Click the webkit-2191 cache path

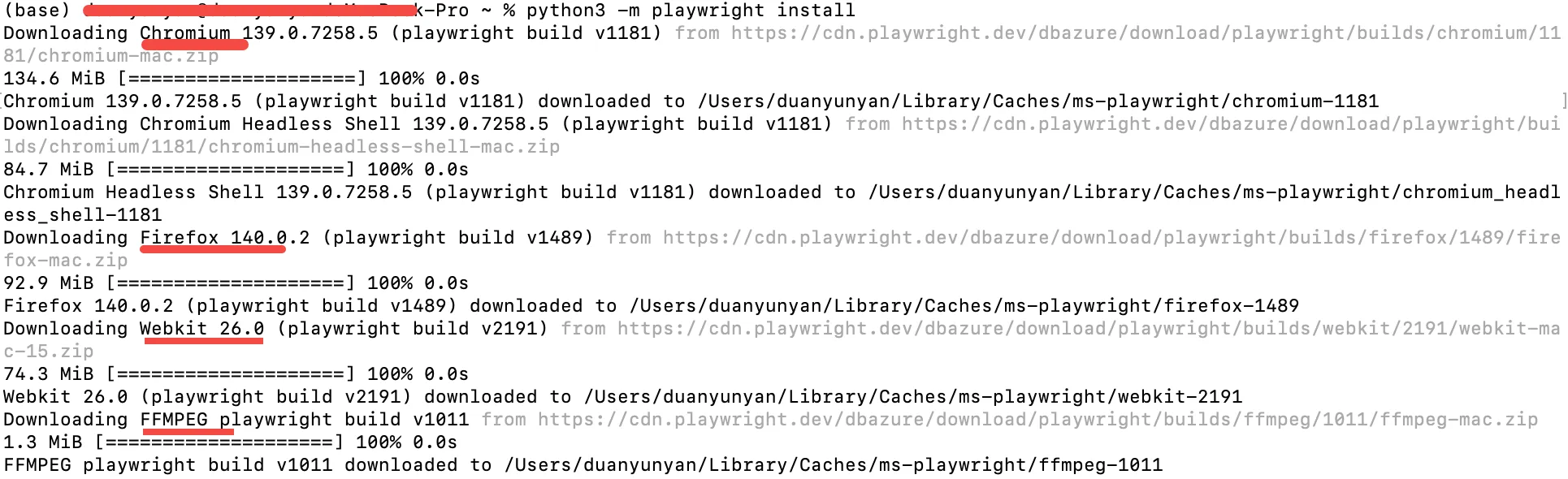[x=913, y=397]
